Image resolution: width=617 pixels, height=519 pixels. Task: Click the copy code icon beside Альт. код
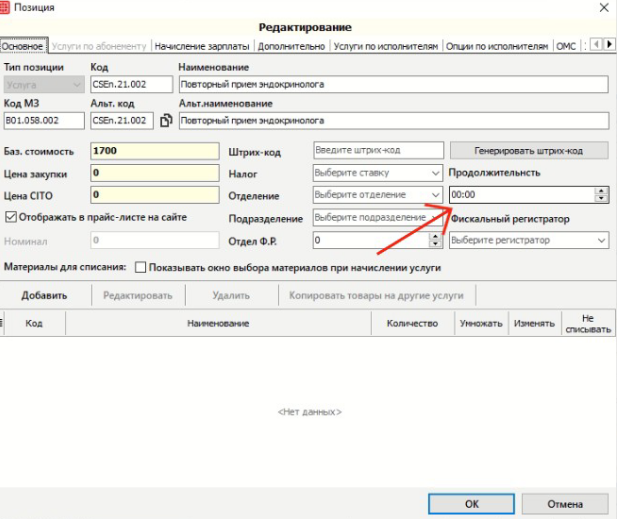166,120
